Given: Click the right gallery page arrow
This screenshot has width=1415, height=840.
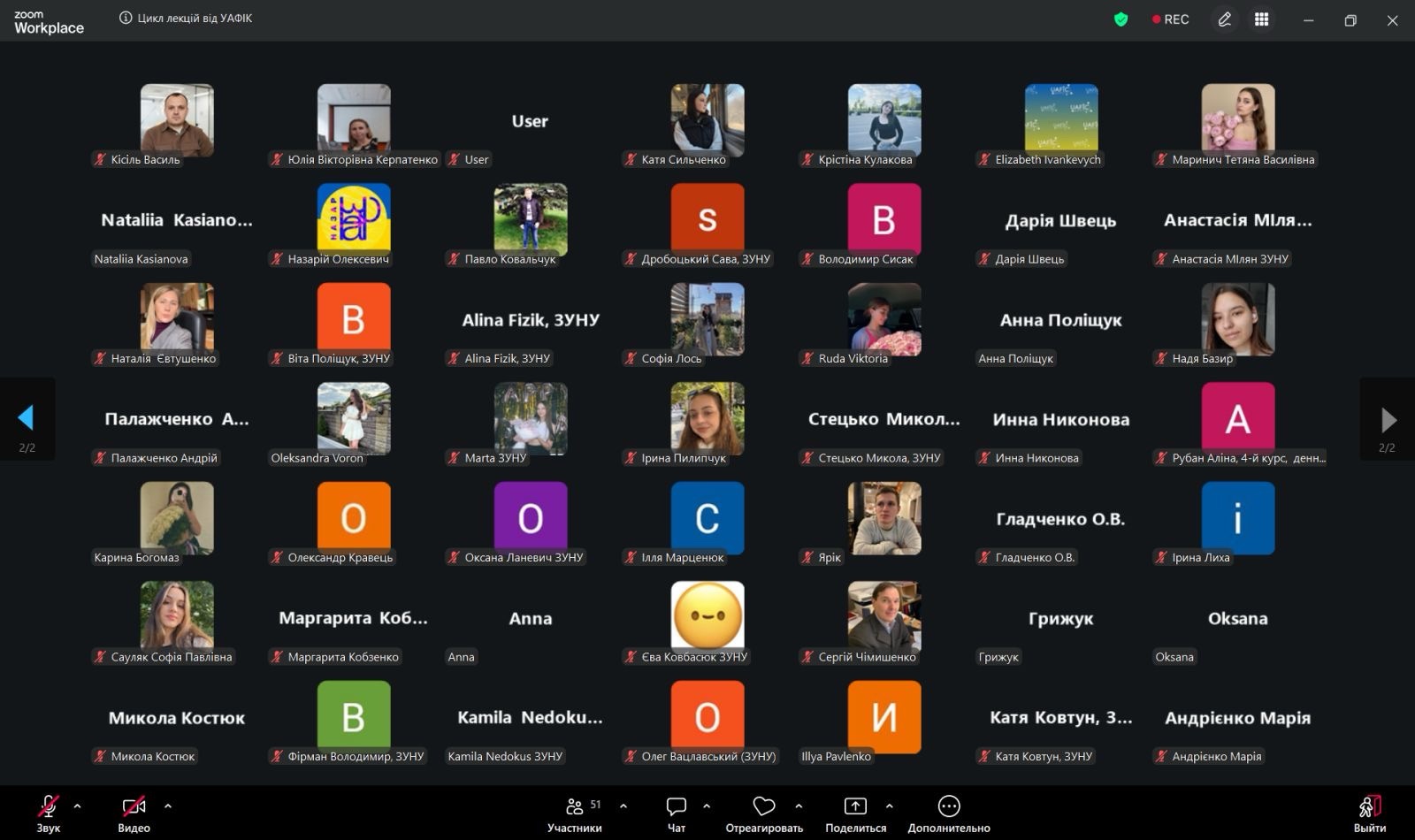Looking at the screenshot, I should click(x=1388, y=418).
